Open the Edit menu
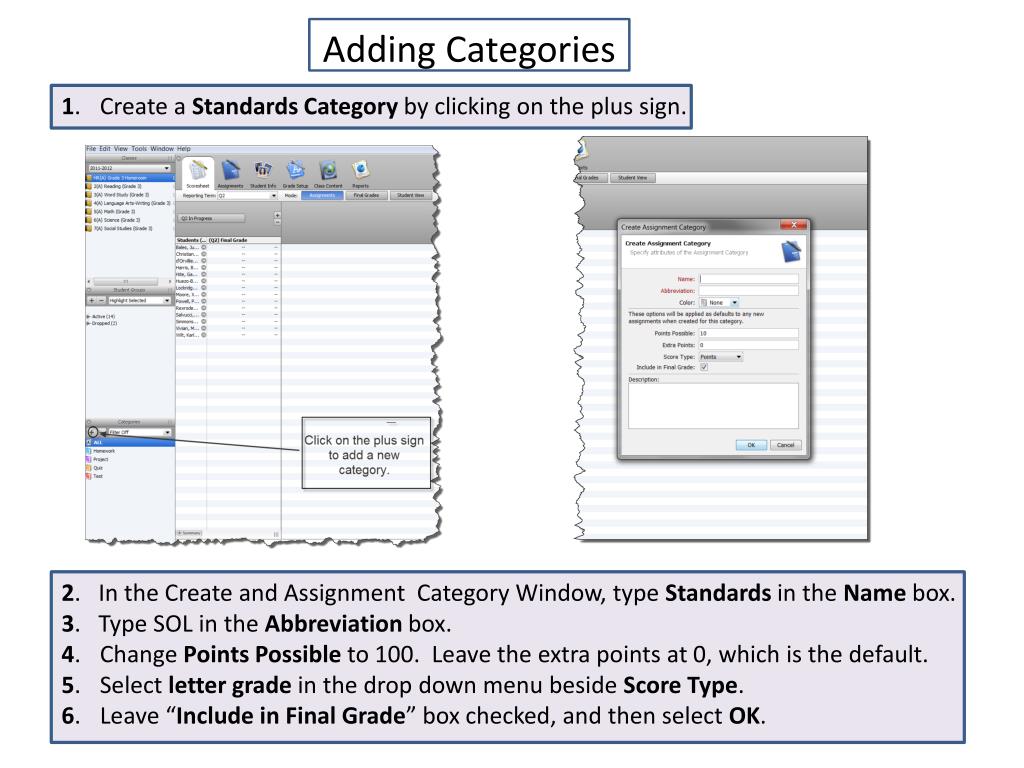This screenshot has height=768, width=1024. pos(105,149)
